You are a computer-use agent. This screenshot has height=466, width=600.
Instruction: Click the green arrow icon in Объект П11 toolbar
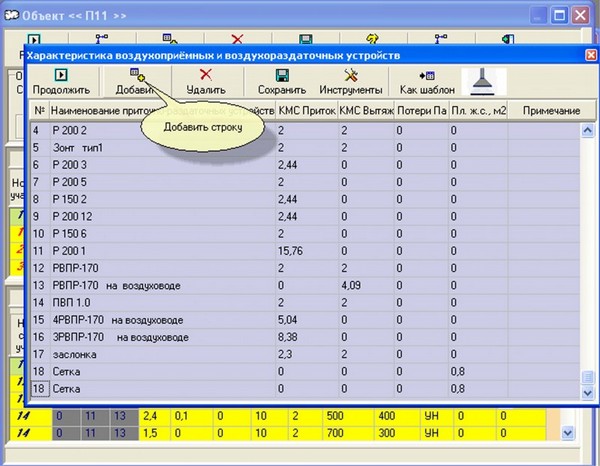click(x=508, y=39)
